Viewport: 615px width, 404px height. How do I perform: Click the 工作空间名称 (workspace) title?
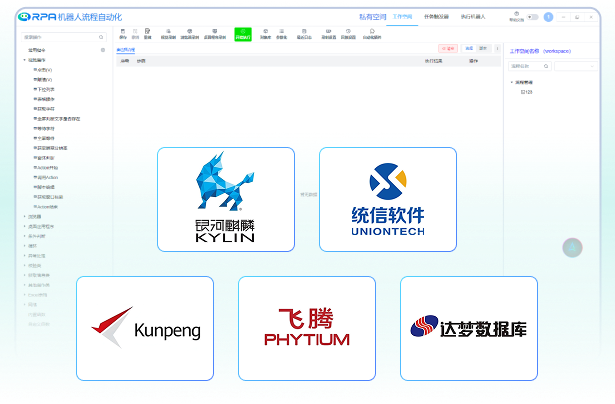click(540, 51)
